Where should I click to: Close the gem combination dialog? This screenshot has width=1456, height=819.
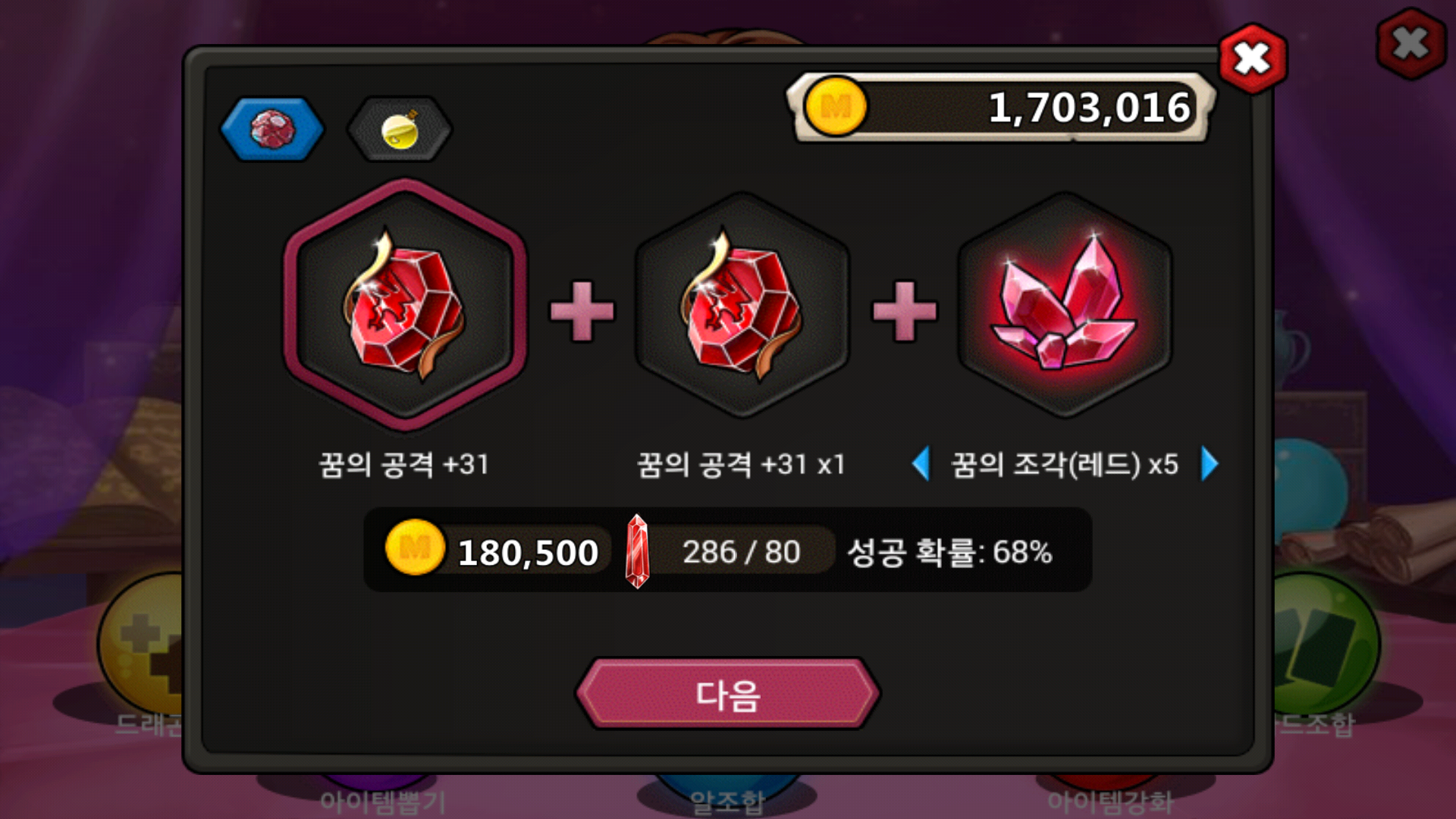(x=1253, y=58)
